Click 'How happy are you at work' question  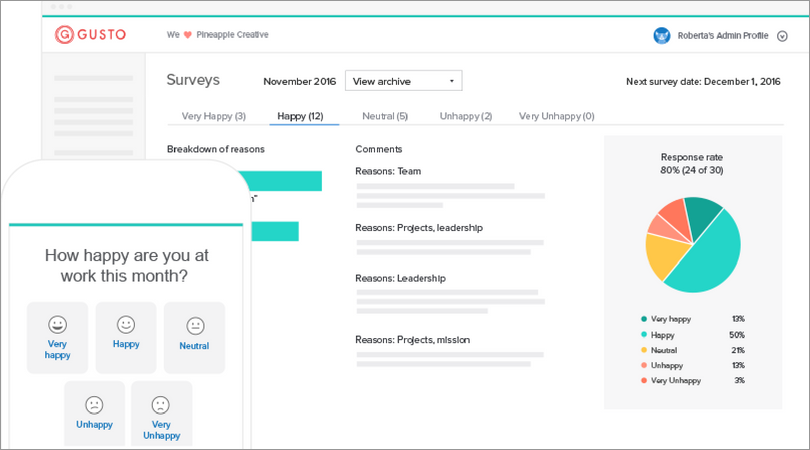(x=126, y=266)
